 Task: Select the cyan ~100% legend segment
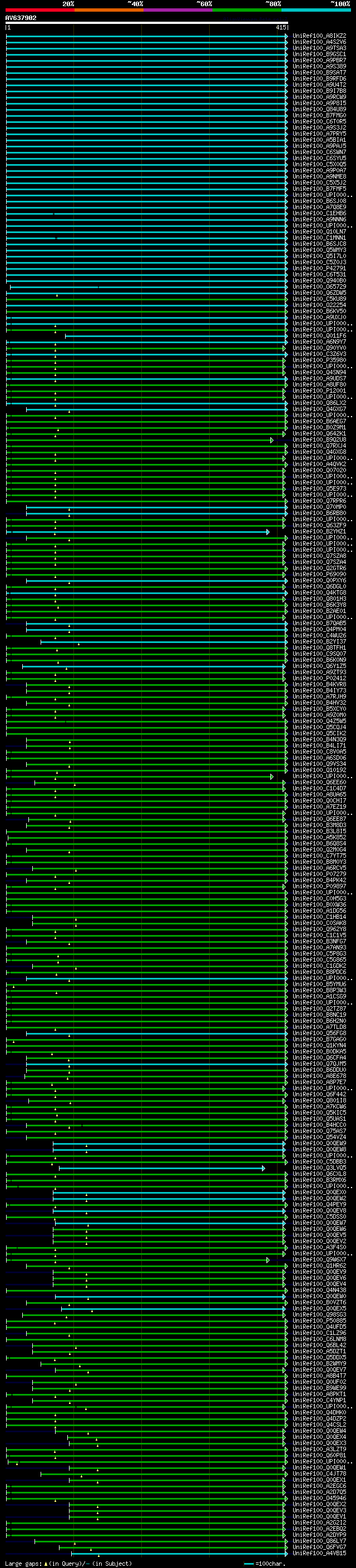pos(316,10)
